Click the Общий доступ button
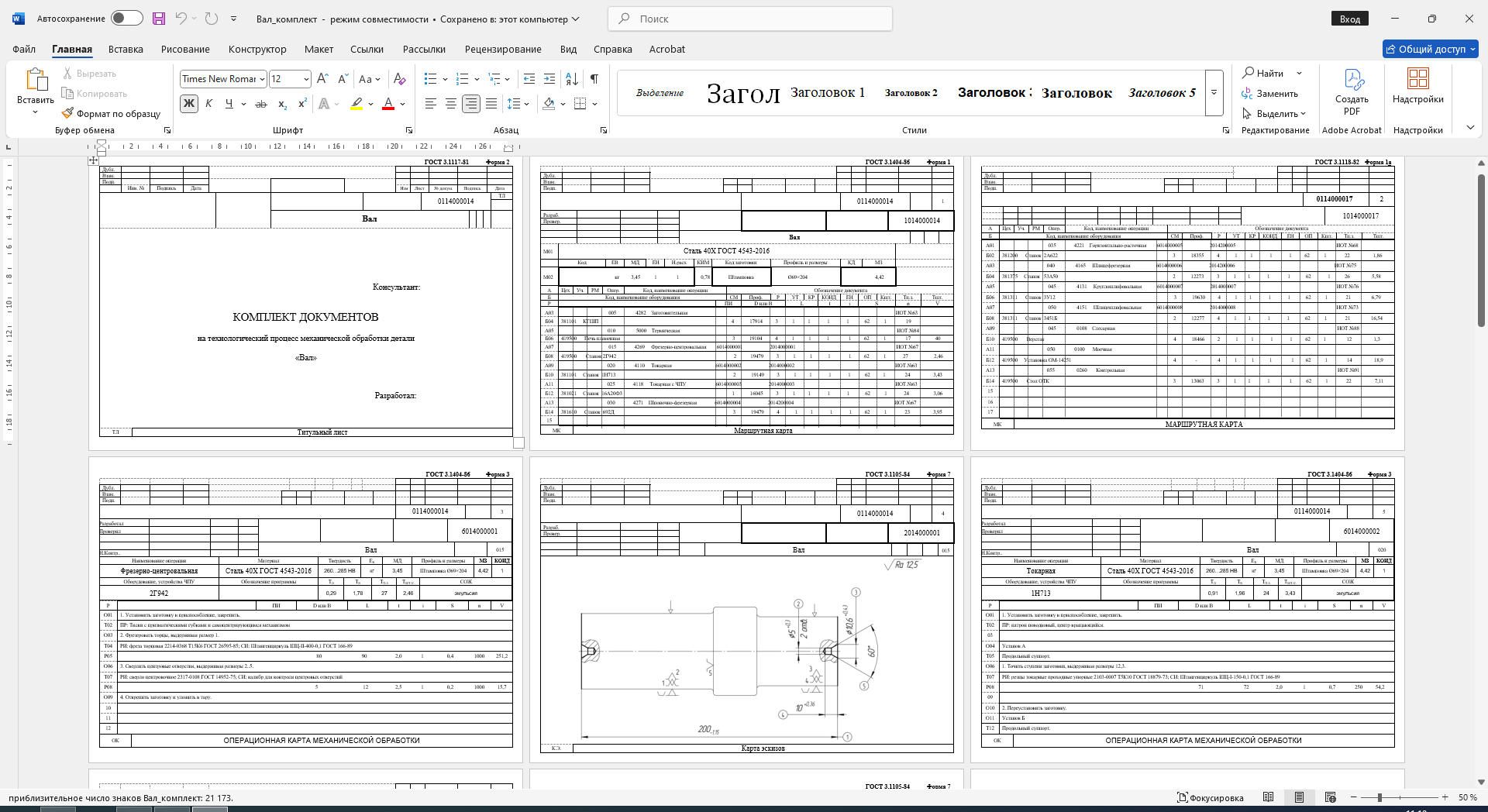The image size is (1488, 812). pos(1431,49)
